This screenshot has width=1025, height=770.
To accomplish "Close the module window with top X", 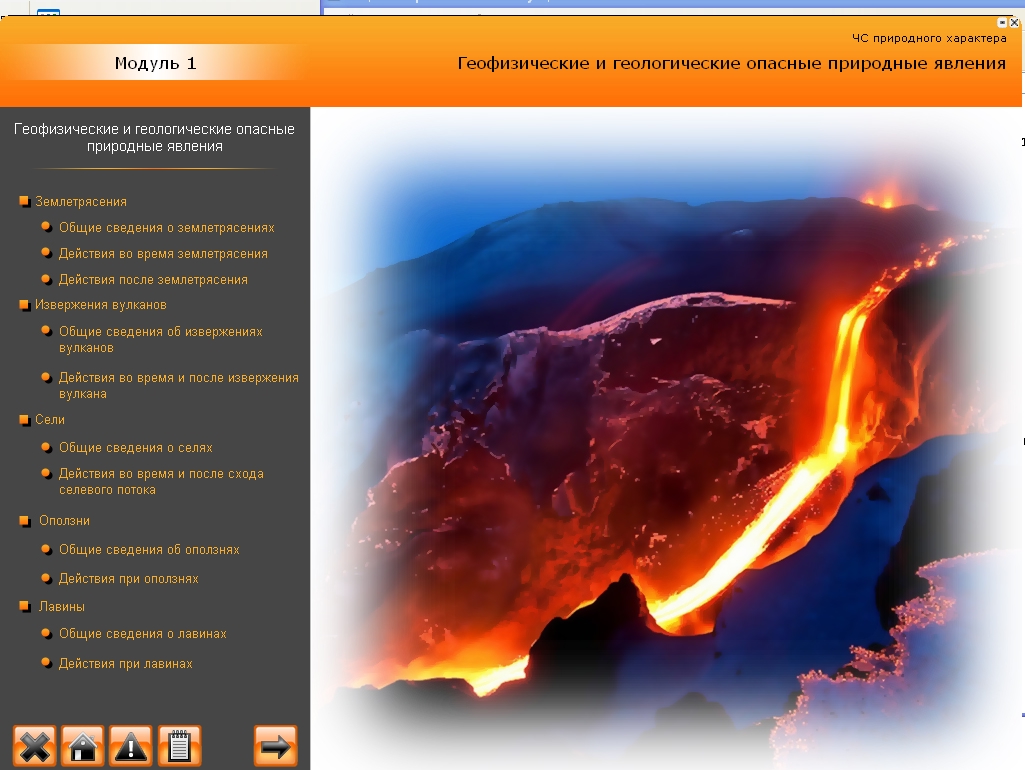I will (1015, 22).
